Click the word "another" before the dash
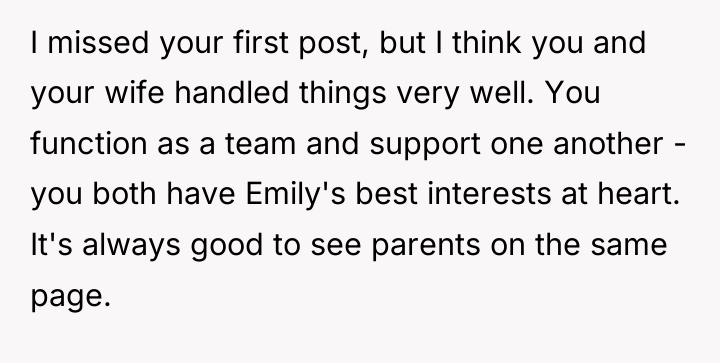This screenshot has width=720, height=363. [608, 143]
